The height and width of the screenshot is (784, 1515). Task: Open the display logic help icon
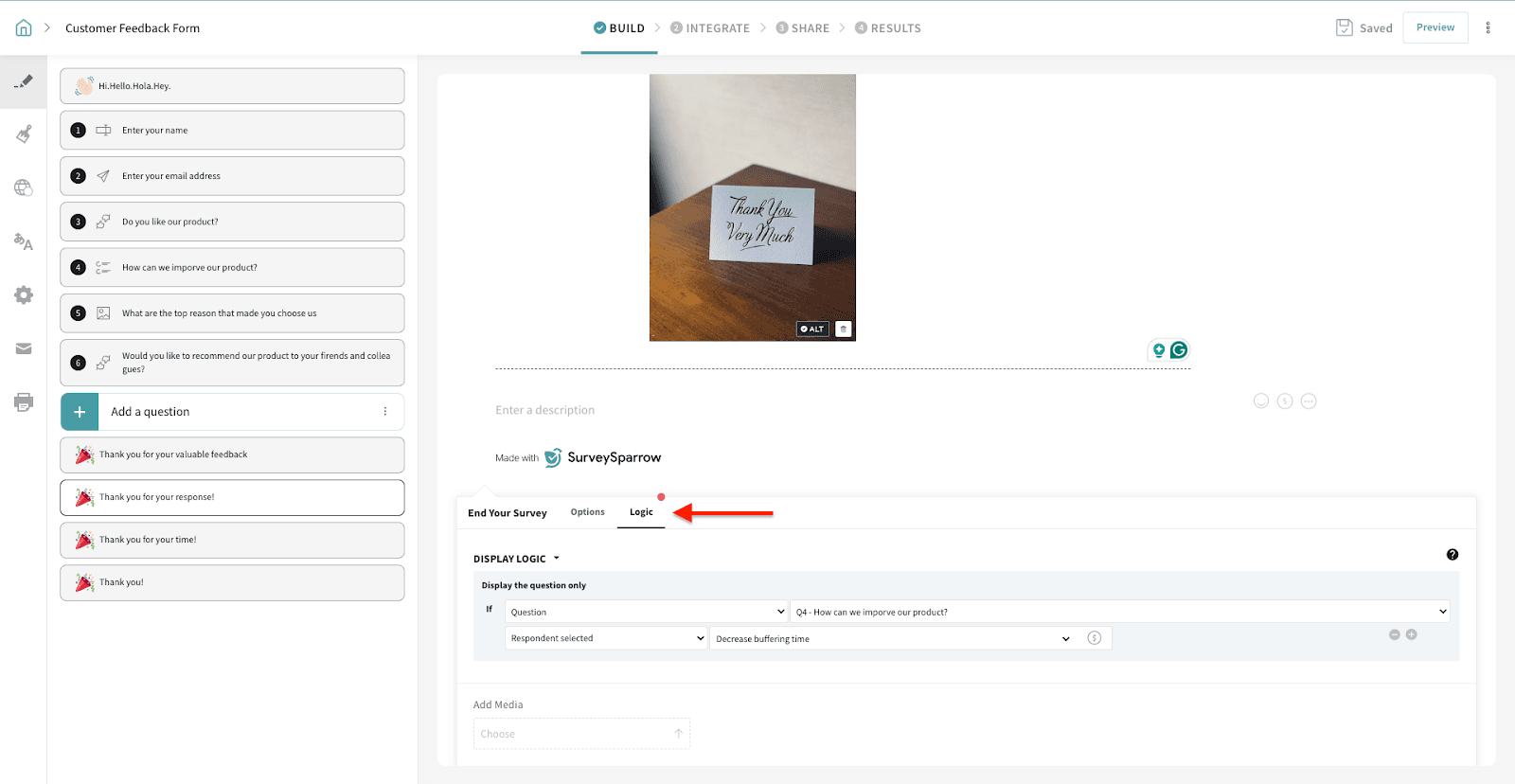[1452, 555]
